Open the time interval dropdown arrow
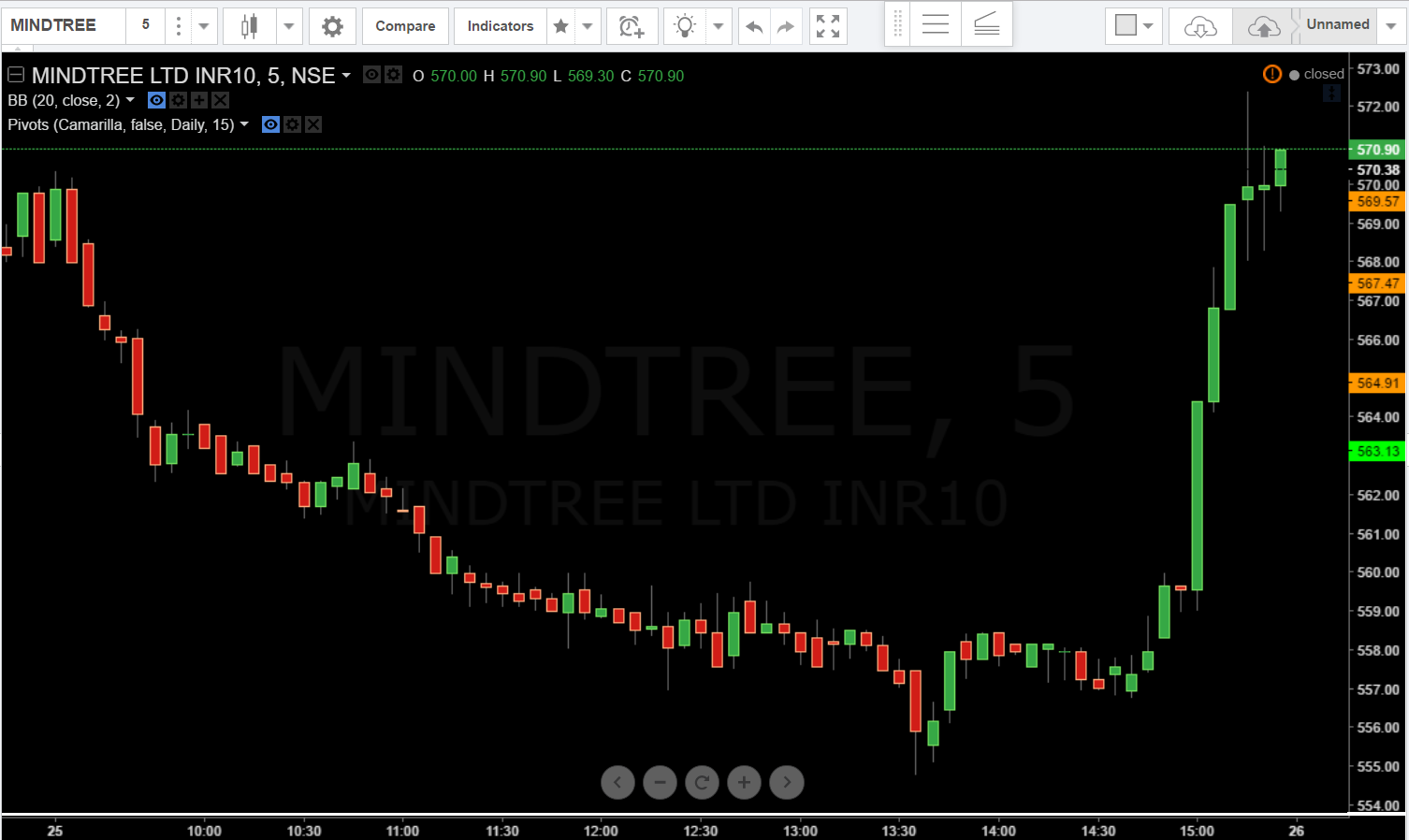The image size is (1409, 840). point(203,26)
